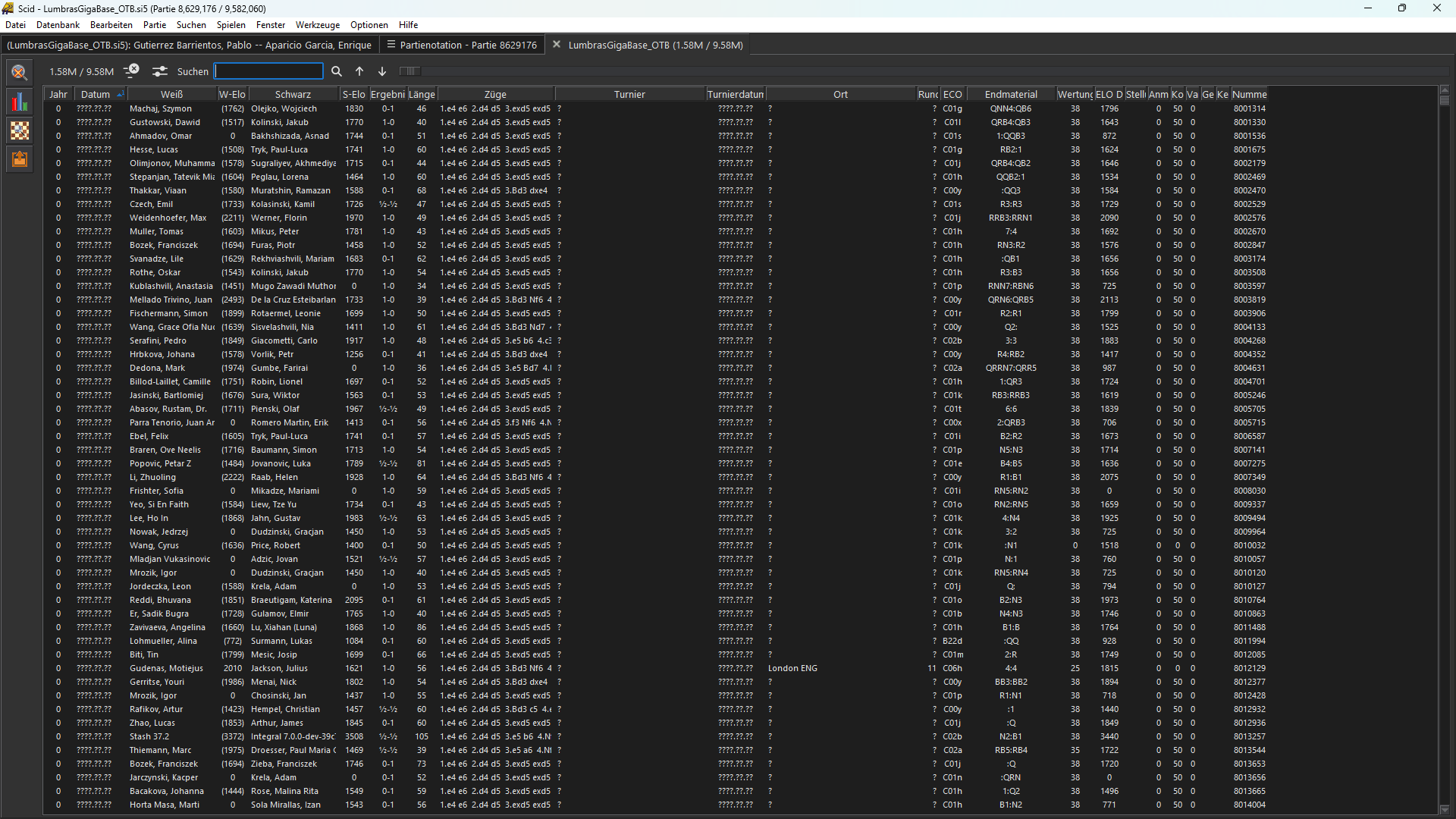Viewport: 1456px width, 819px height.
Task: Open the Datenbank menu
Action: pyautogui.click(x=58, y=25)
